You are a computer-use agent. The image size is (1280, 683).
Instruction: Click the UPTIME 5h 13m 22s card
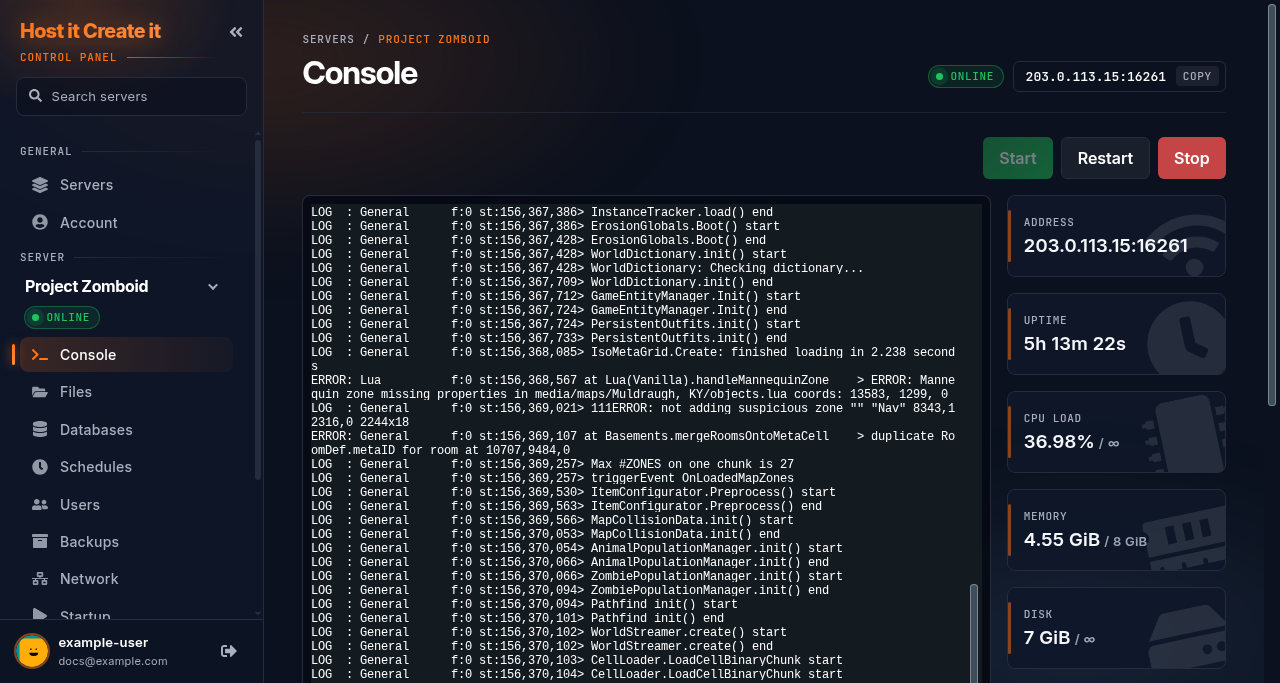(1116, 334)
